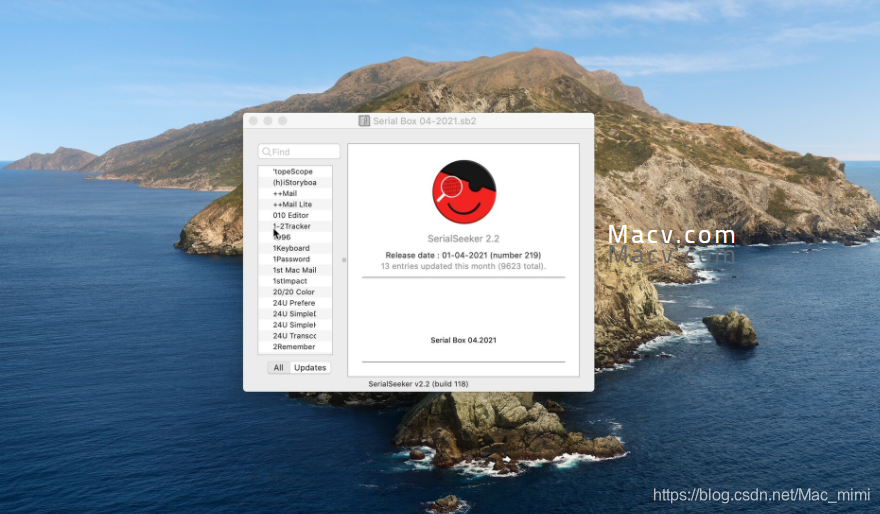Switch to the All tab

point(278,368)
